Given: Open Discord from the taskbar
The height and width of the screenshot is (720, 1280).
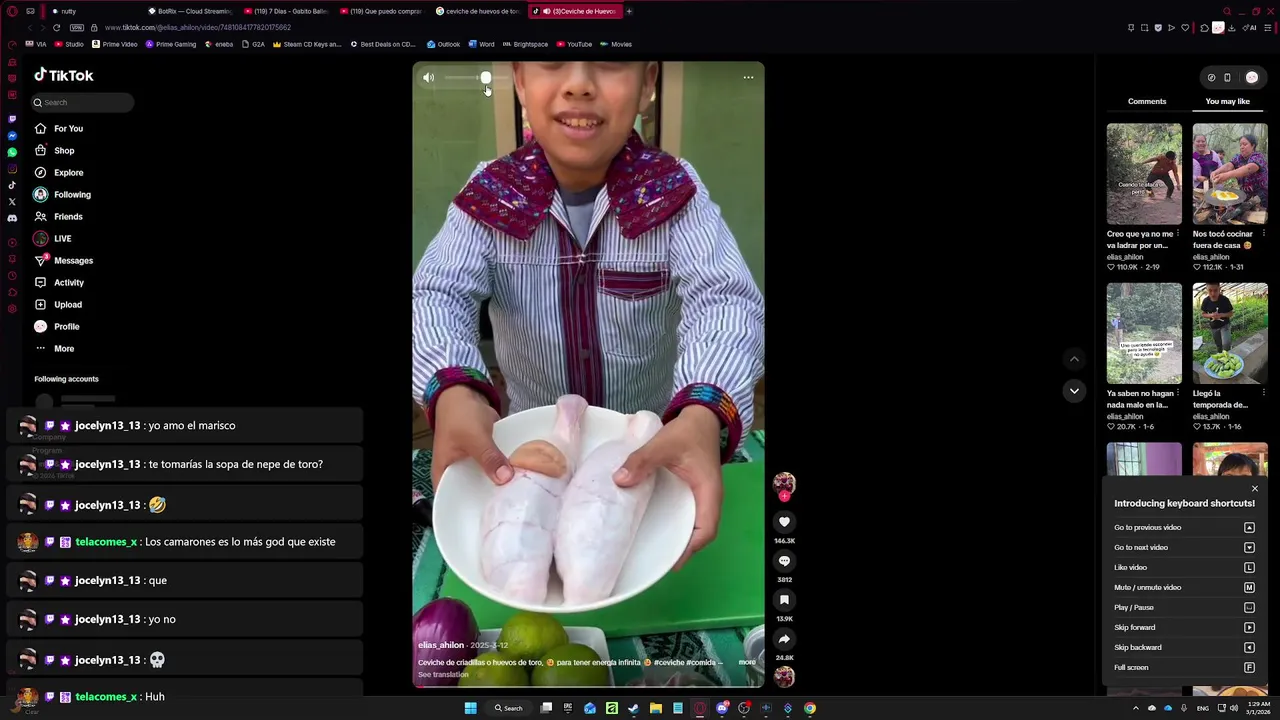Looking at the screenshot, I should (722, 708).
